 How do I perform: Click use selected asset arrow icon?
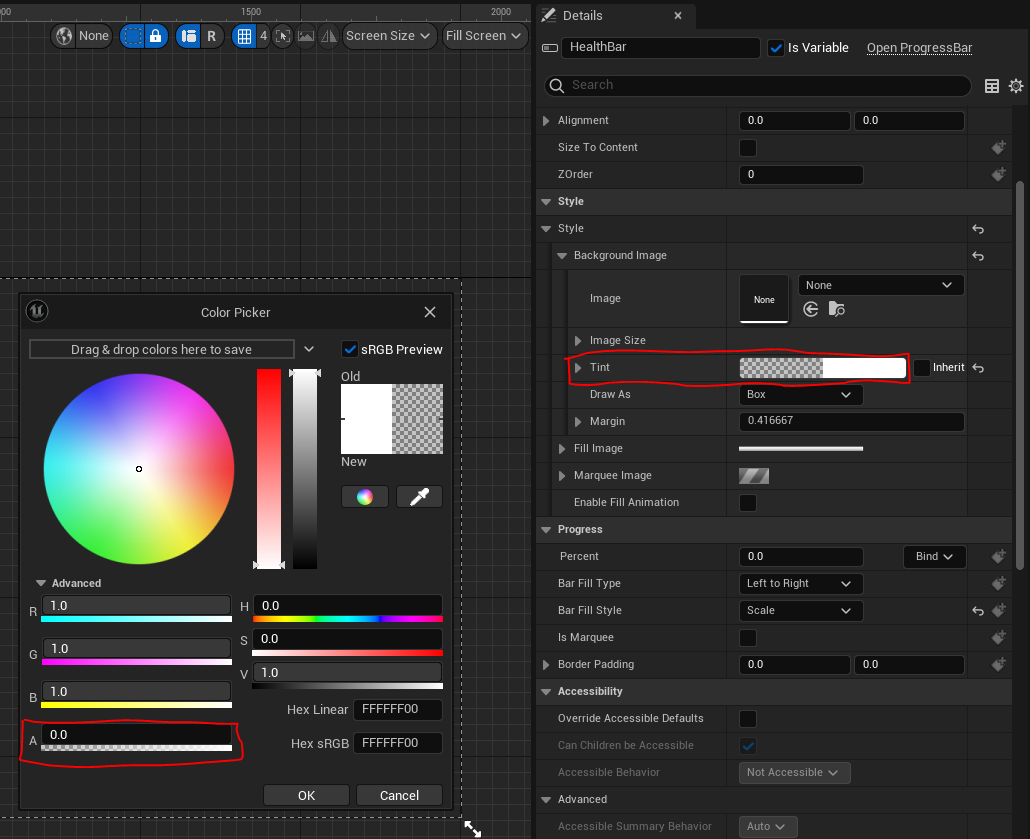811,310
